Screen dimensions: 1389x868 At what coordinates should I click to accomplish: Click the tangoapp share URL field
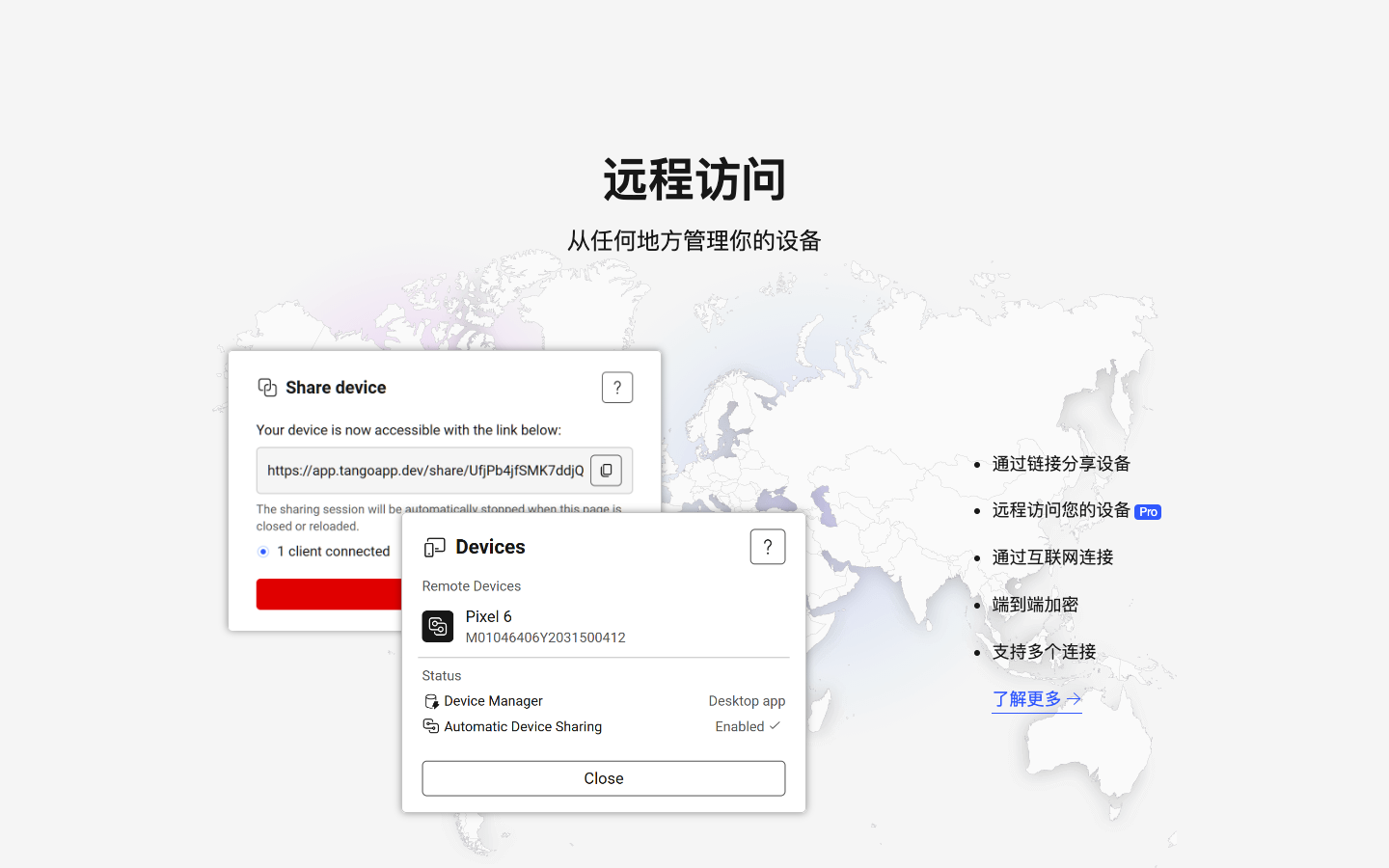tap(424, 471)
